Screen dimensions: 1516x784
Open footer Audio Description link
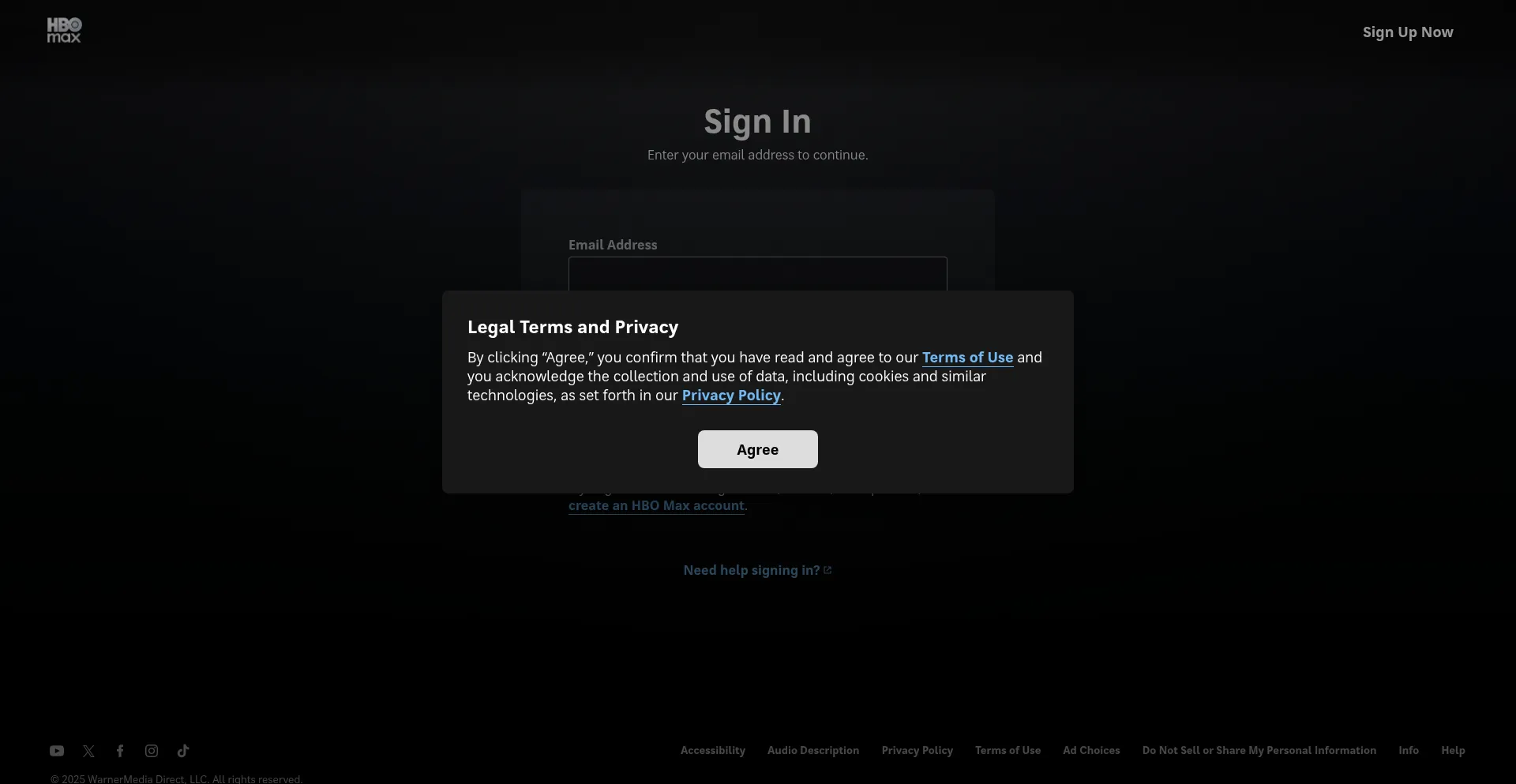pos(813,751)
